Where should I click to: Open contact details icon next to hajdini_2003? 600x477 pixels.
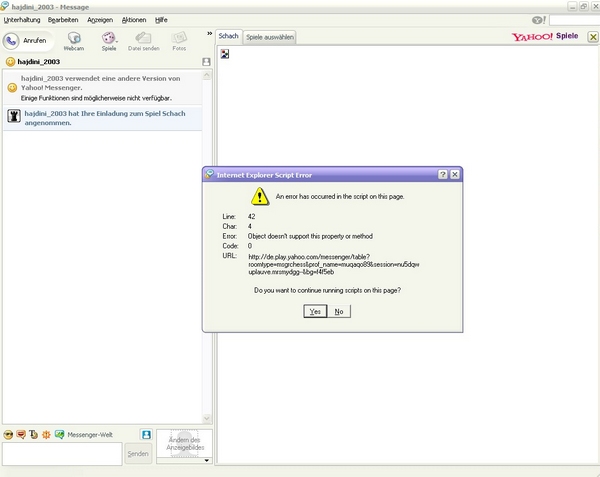point(206,62)
